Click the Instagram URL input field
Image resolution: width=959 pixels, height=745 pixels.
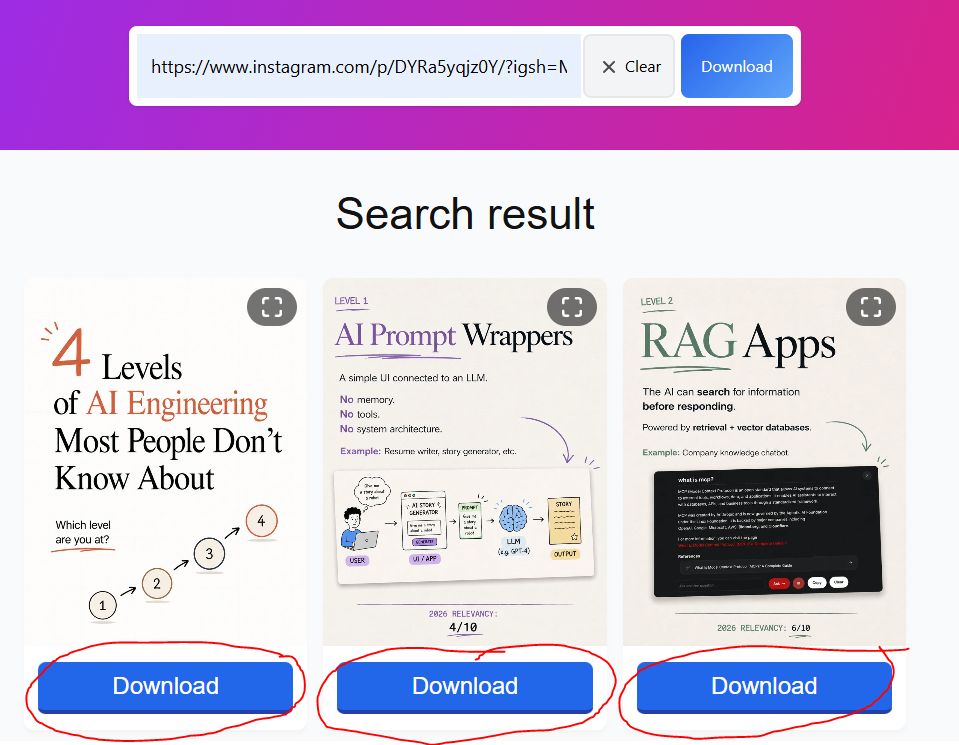[x=359, y=66]
